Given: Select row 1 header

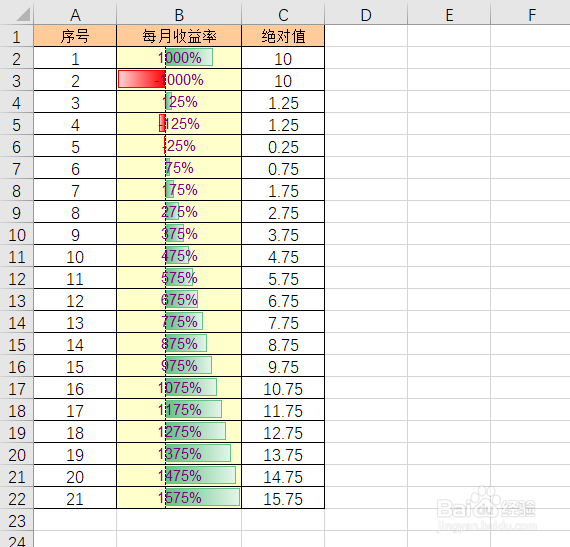Looking at the screenshot, I should (x=17, y=36).
